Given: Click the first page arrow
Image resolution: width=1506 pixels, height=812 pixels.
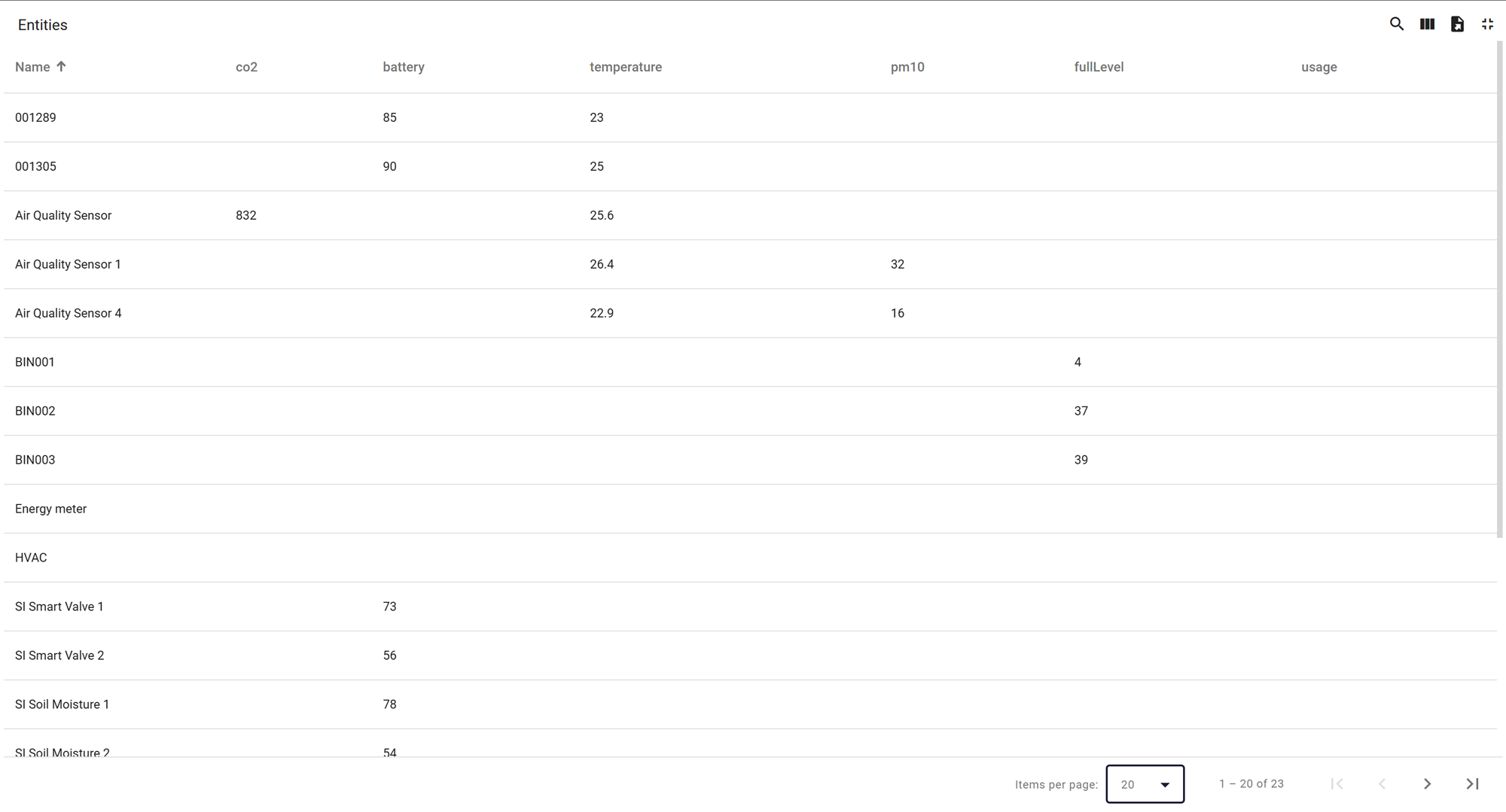Looking at the screenshot, I should [1337, 783].
